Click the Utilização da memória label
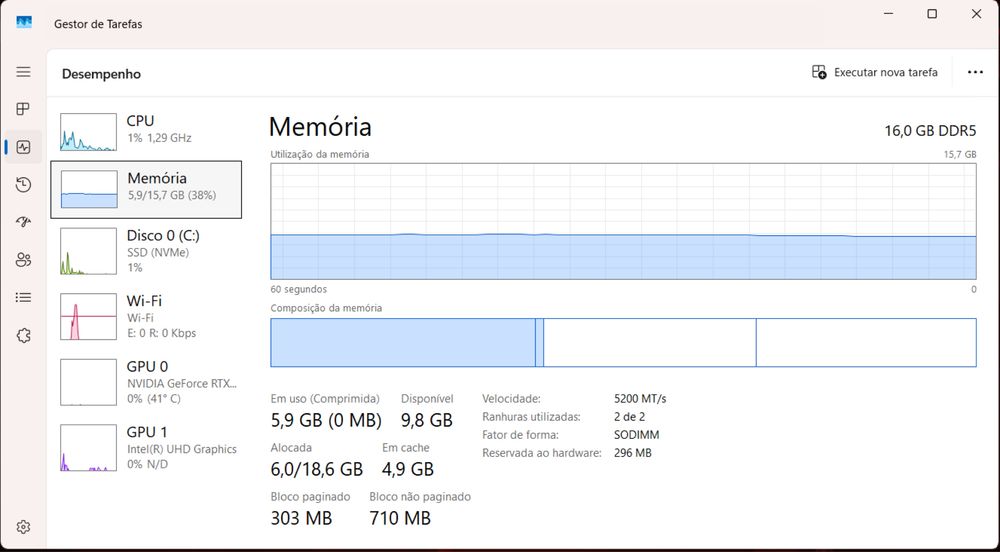1000x552 pixels. tap(320, 154)
